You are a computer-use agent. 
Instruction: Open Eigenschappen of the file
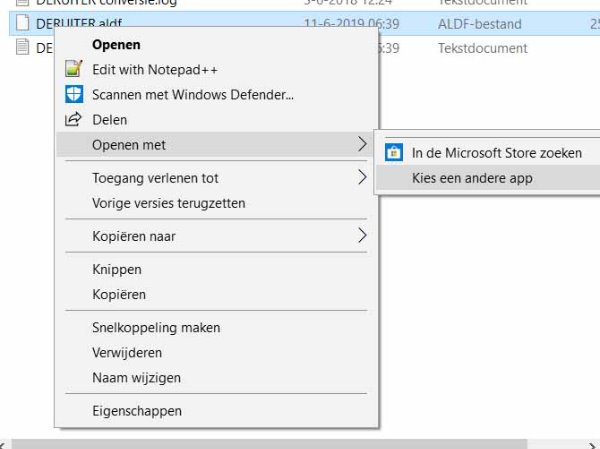(137, 411)
